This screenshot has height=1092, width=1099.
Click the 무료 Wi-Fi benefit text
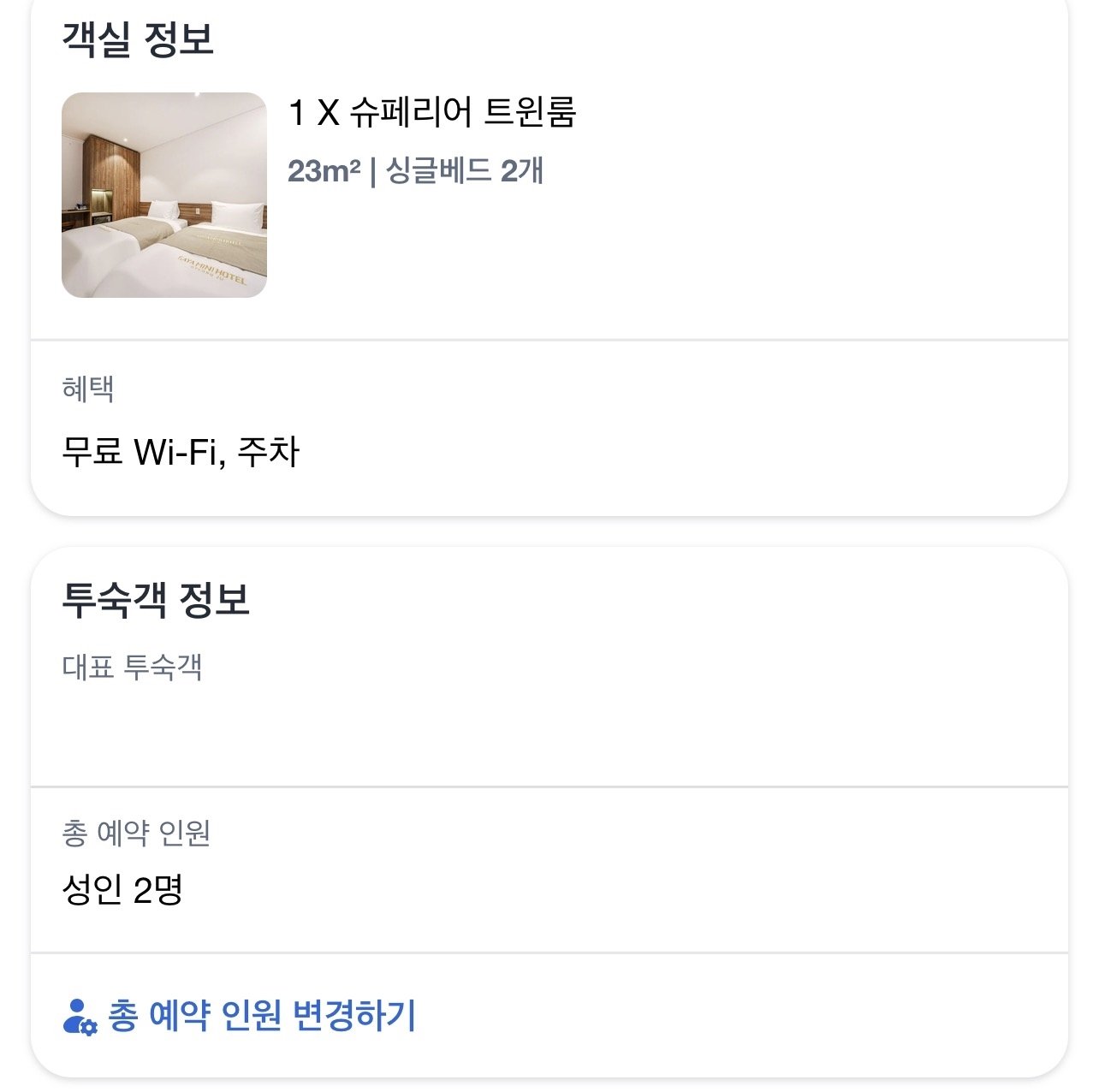coord(140,452)
